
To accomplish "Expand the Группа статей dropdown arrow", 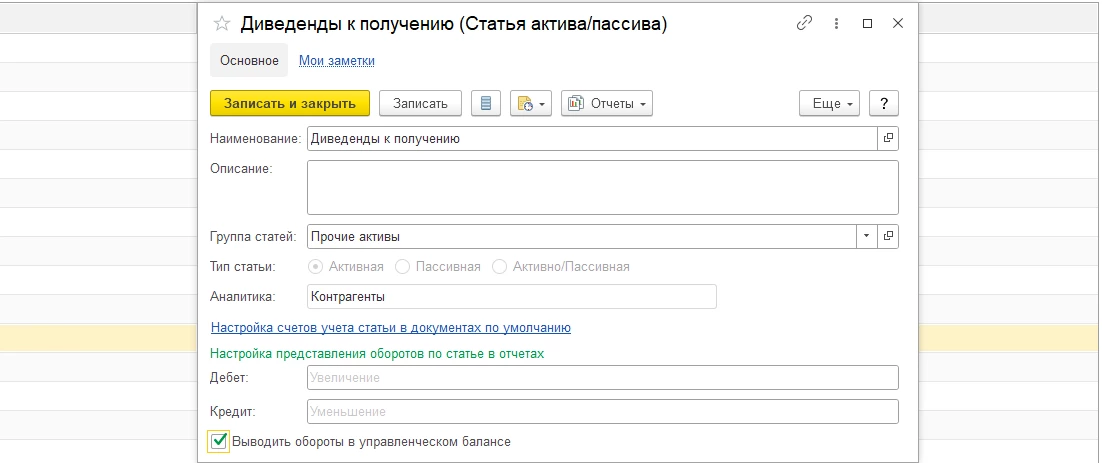I will (x=865, y=237).
